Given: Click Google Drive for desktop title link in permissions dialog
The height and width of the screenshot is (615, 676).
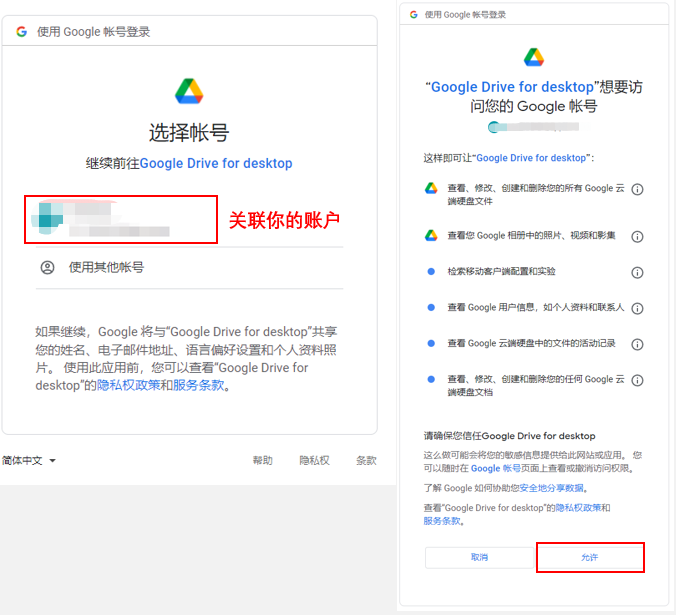Looking at the screenshot, I should point(512,87).
